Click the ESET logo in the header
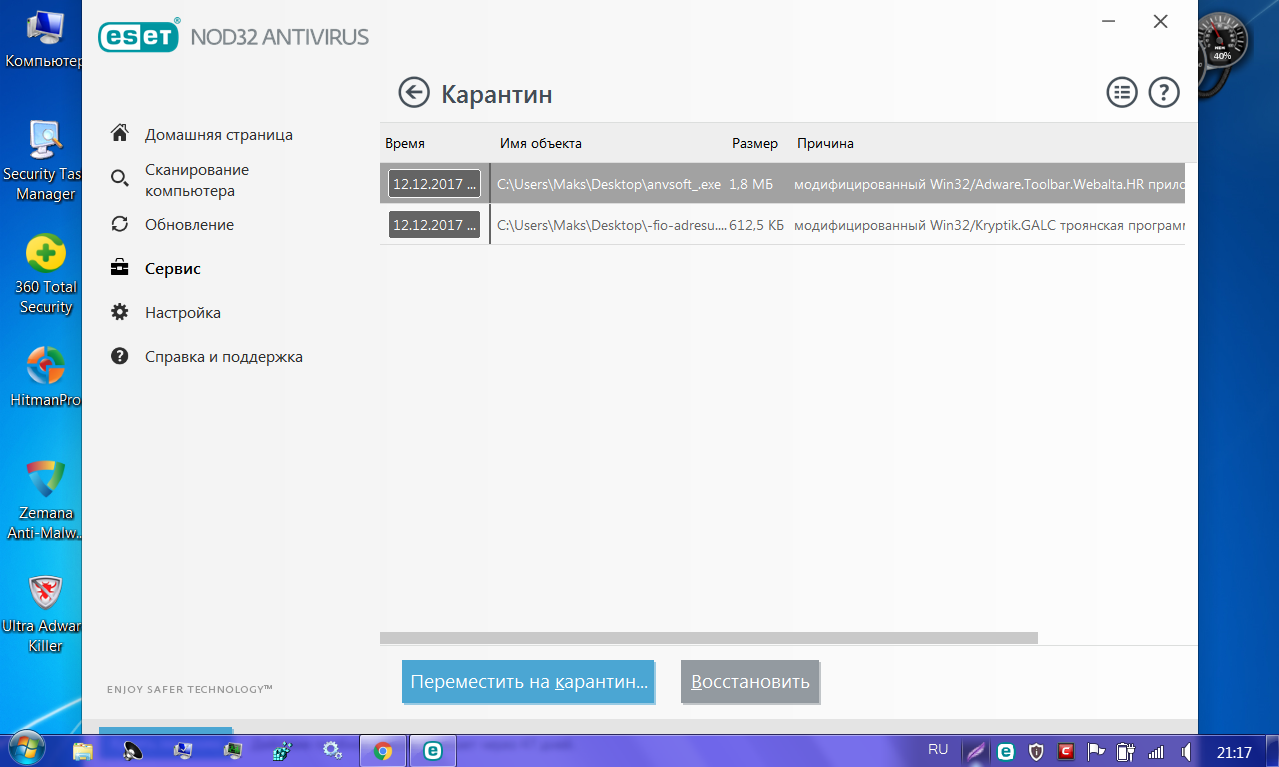Image resolution: width=1279 pixels, height=767 pixels. tap(138, 37)
